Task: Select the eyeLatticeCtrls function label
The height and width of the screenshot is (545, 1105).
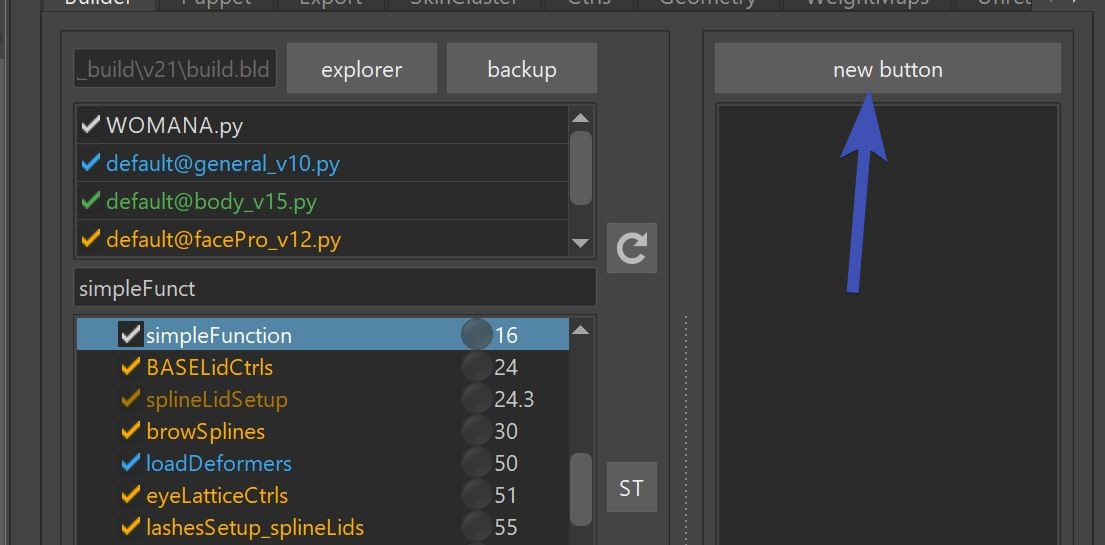Action: pyautogui.click(x=216, y=495)
